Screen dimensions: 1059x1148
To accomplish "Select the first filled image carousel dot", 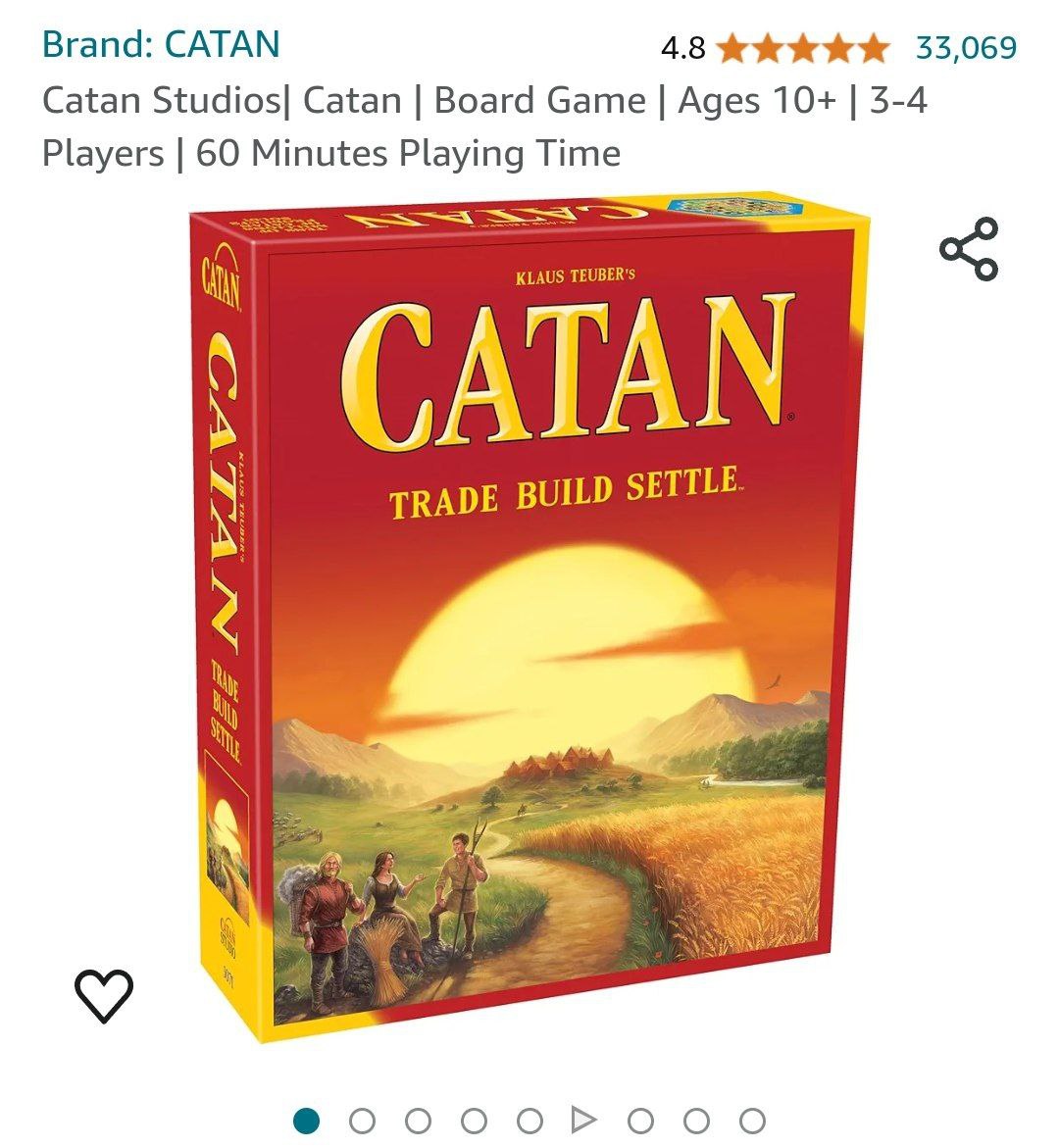I will (x=306, y=1121).
